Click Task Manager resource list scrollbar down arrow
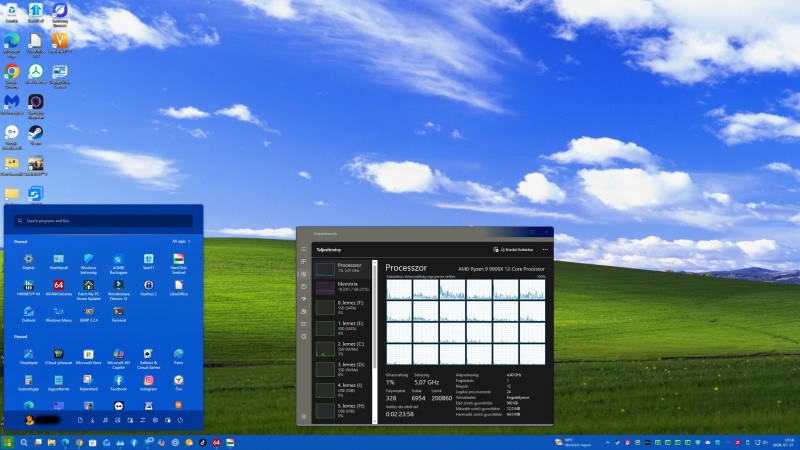This screenshot has height=450, width=800. (374, 421)
